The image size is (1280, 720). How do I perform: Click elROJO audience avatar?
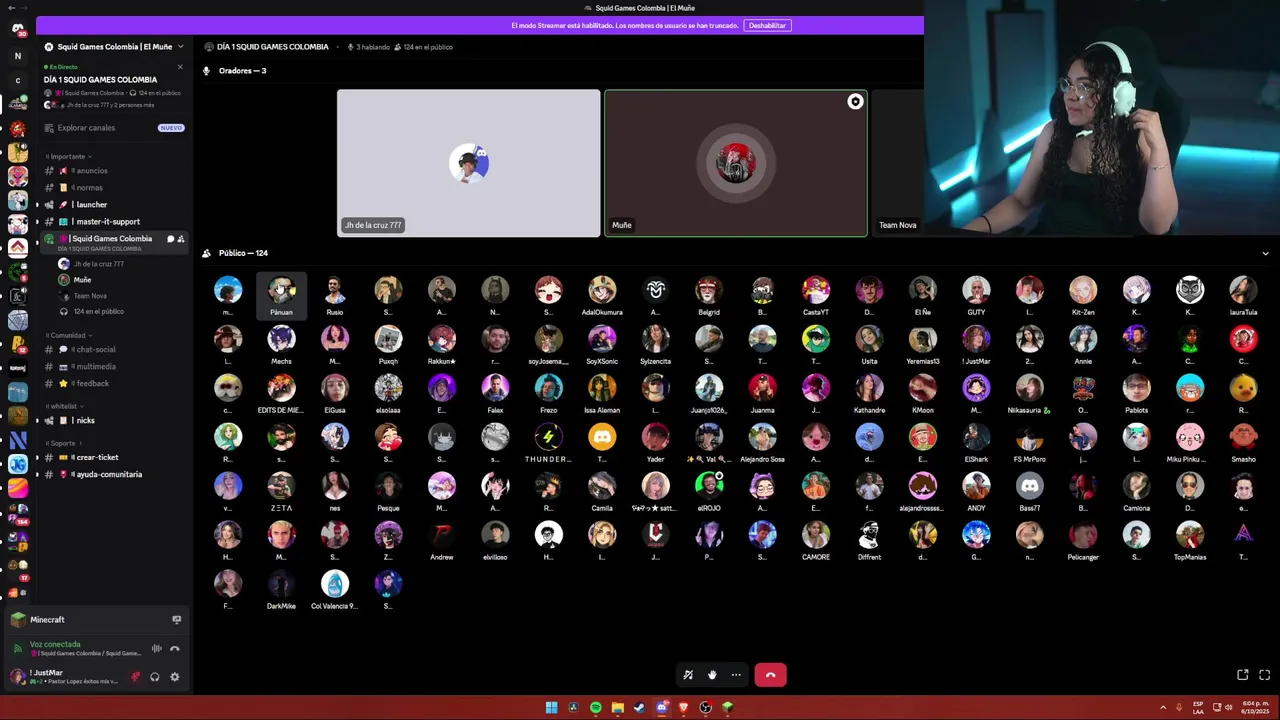(x=709, y=486)
